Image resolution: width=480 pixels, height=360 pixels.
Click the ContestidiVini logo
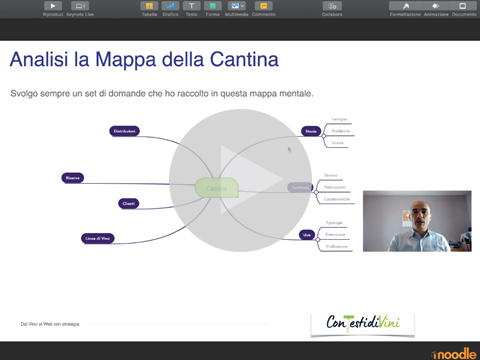(363, 324)
